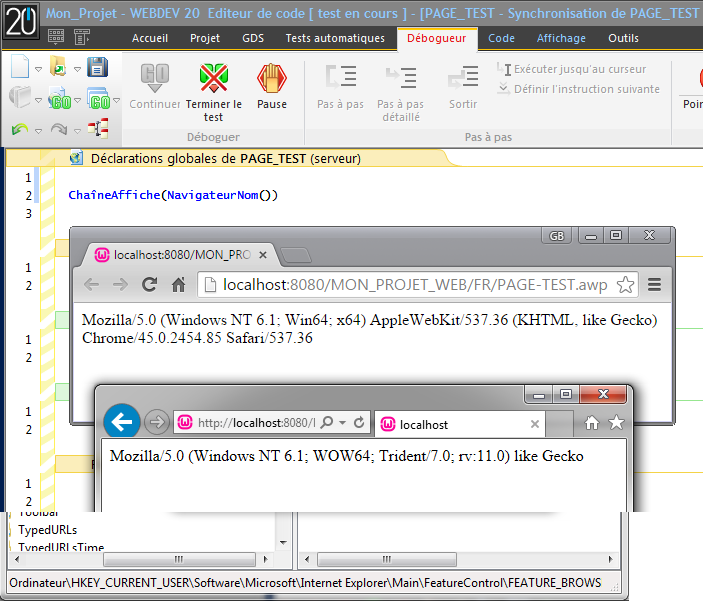Click Exécuter jusqu'au curseur
Image resolution: width=703 pixels, height=601 pixels.
572,69
